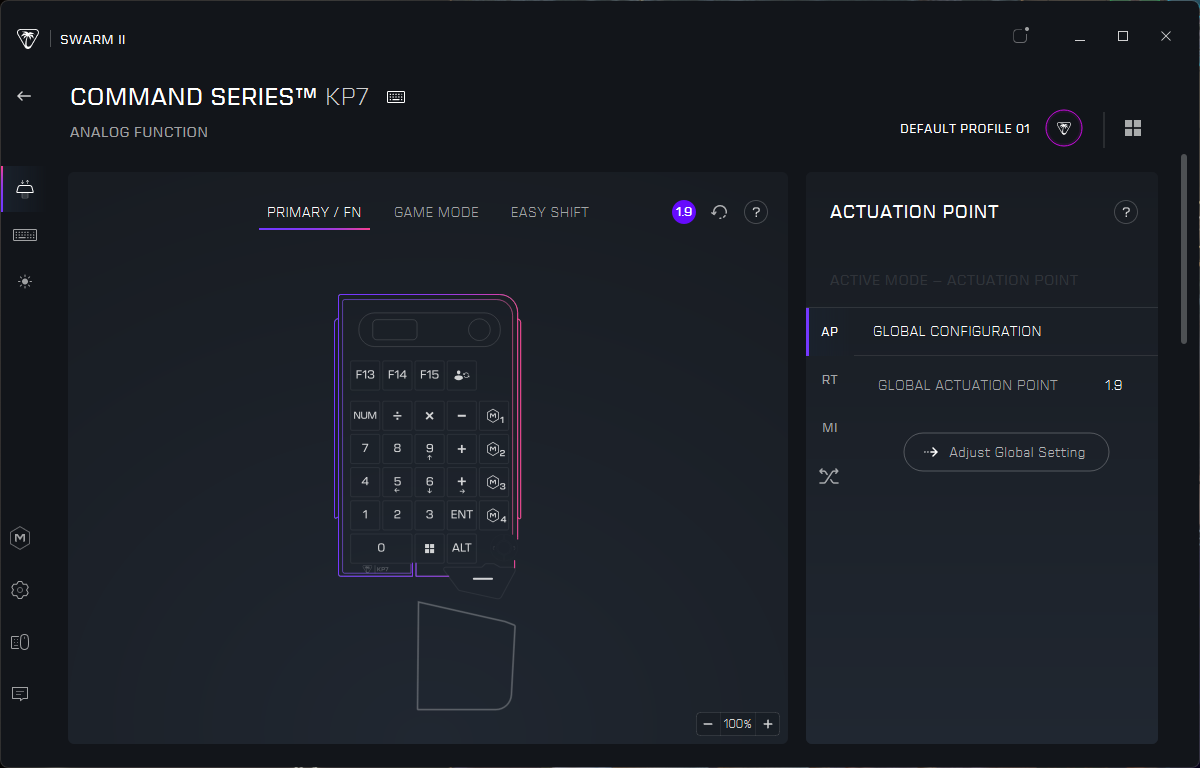The height and width of the screenshot is (768, 1200).
Task: Select the M3 macro key
Action: [494, 482]
